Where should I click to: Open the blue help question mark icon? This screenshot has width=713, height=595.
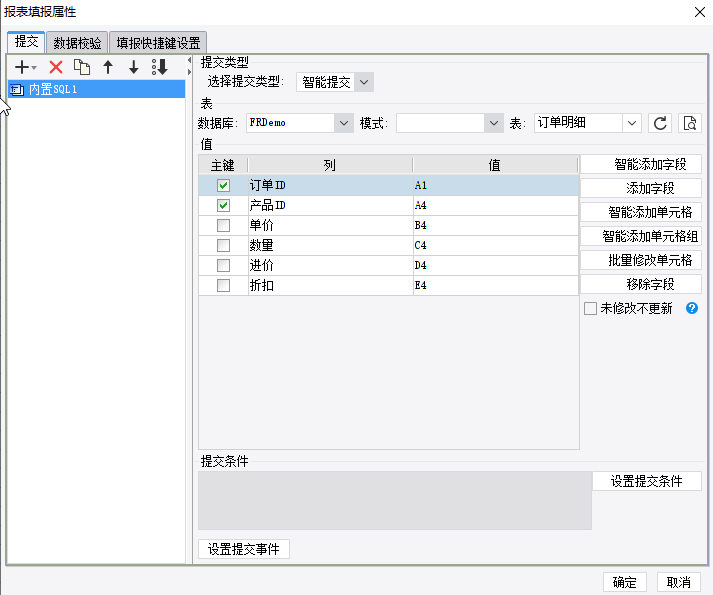pyautogui.click(x=692, y=308)
